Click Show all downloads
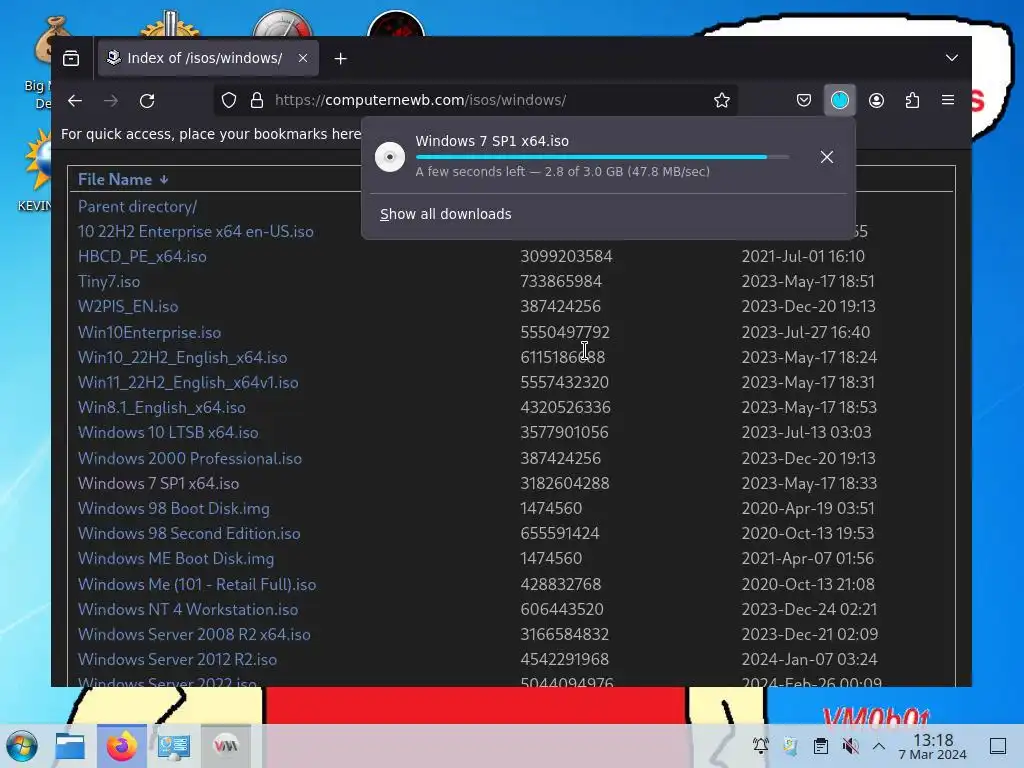The height and width of the screenshot is (768, 1024). pyautogui.click(x=445, y=214)
